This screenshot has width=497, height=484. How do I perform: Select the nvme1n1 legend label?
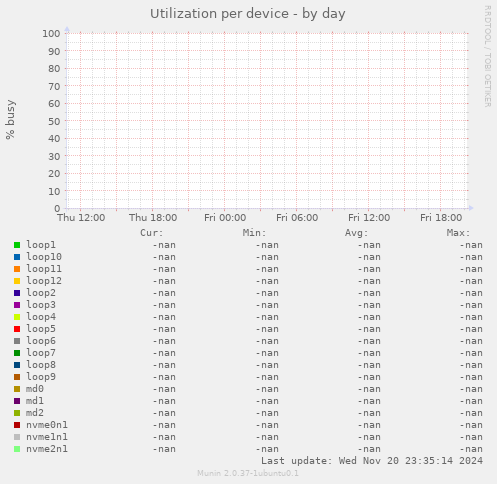tap(47, 437)
